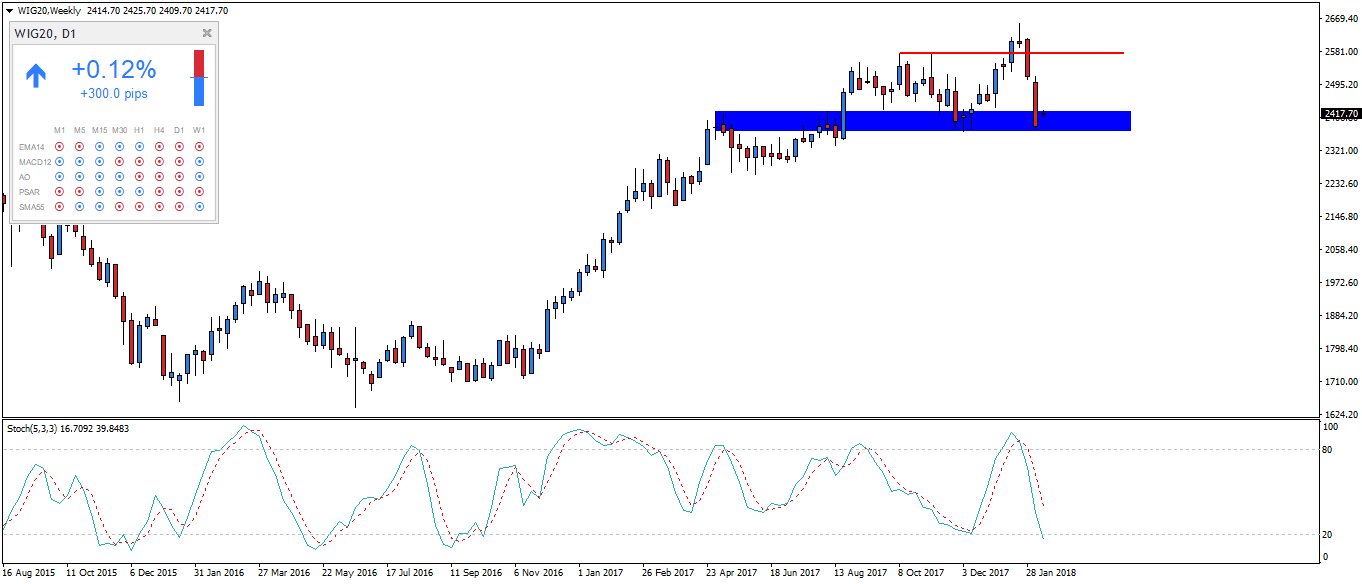Click the AO signal dot under H1
Image resolution: width=1362 pixels, height=584 pixels.
click(x=139, y=176)
